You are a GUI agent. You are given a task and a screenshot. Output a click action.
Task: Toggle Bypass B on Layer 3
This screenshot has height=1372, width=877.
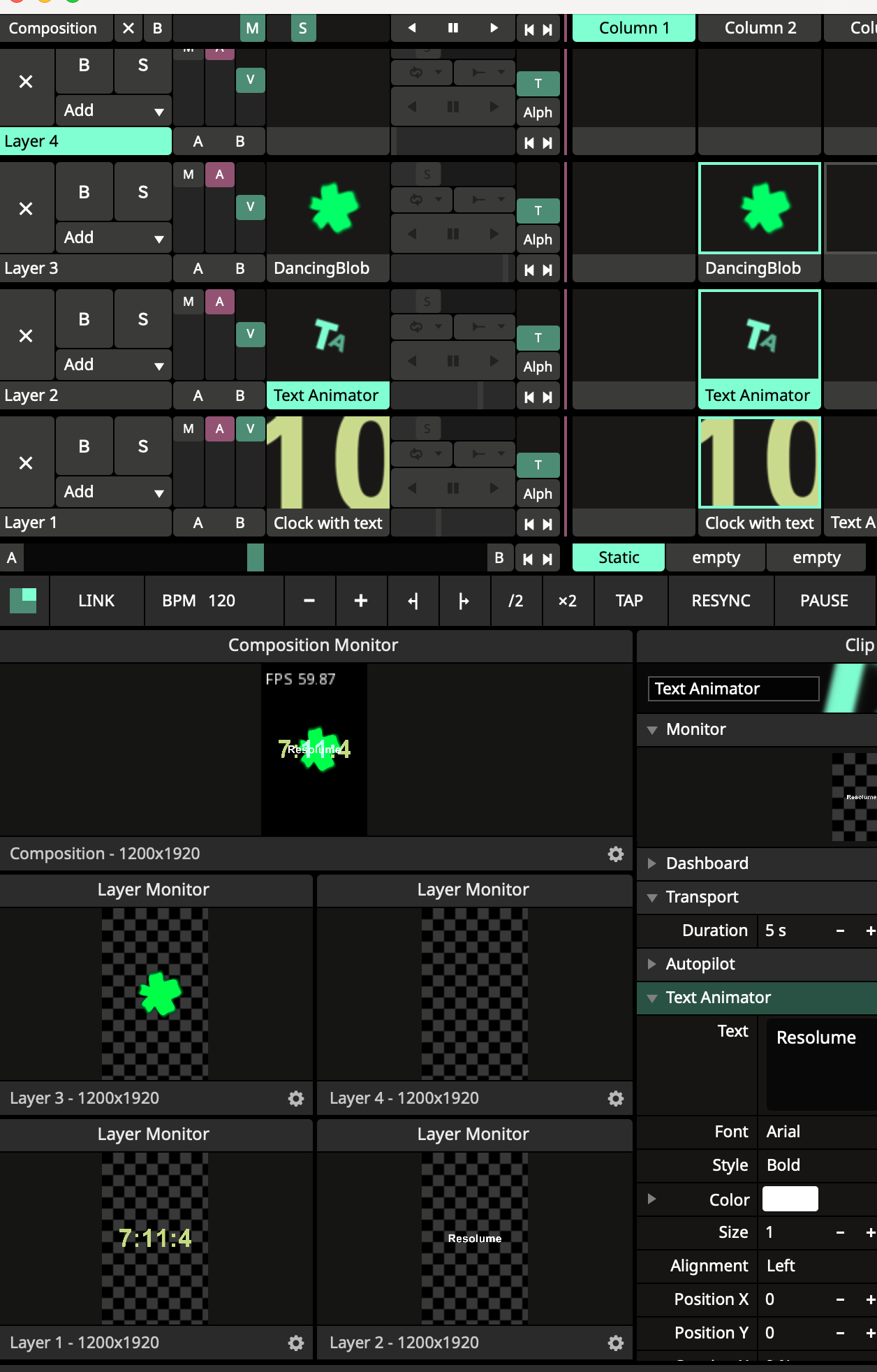coord(84,192)
